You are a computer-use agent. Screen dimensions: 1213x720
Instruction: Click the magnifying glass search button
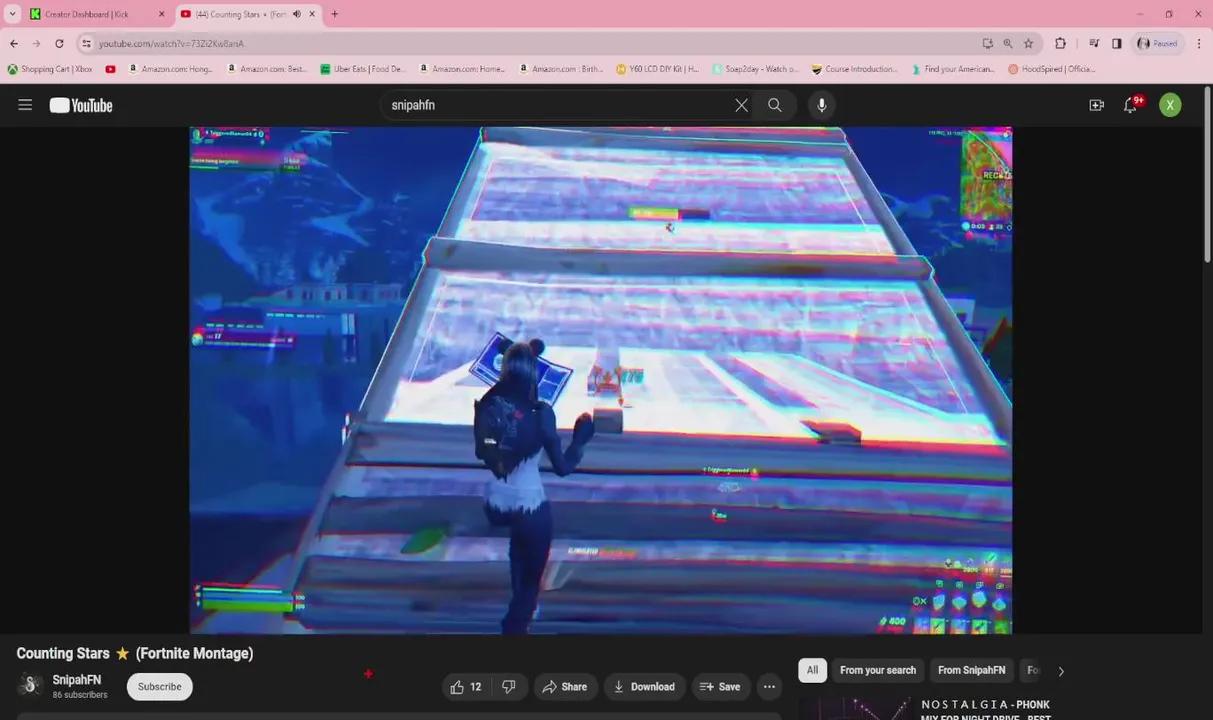coord(775,105)
